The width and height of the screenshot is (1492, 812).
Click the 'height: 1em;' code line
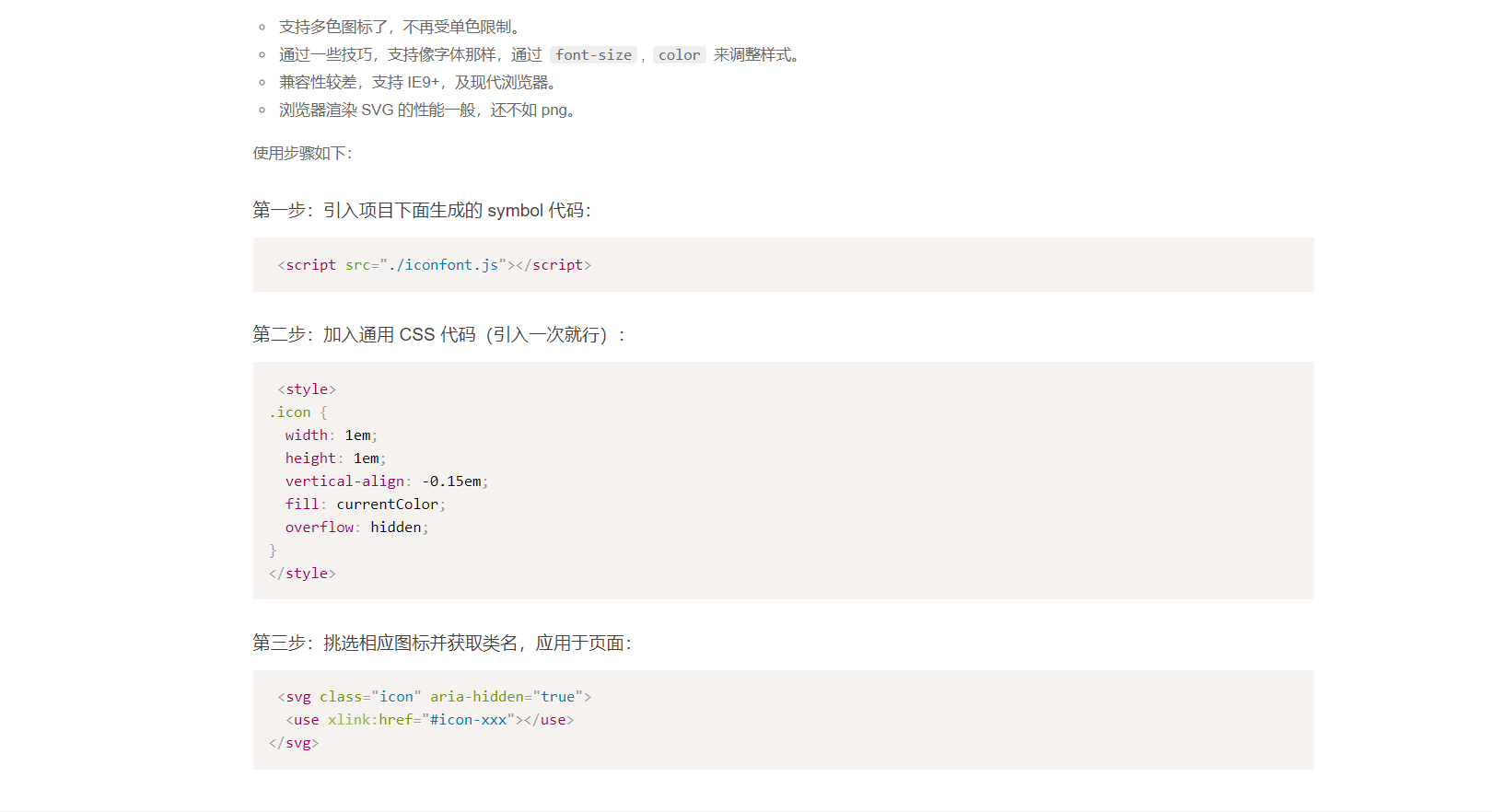pos(335,458)
